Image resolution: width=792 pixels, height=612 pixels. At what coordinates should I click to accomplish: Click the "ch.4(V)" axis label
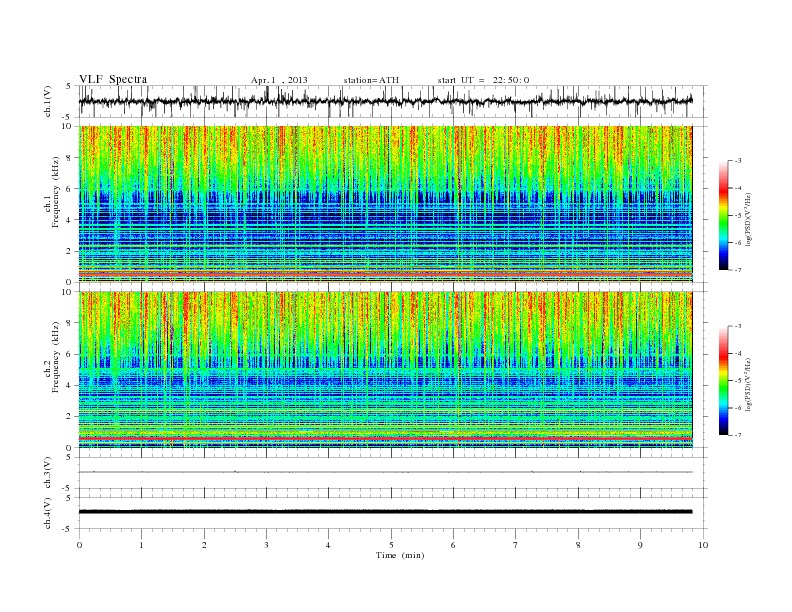pyautogui.click(x=48, y=513)
